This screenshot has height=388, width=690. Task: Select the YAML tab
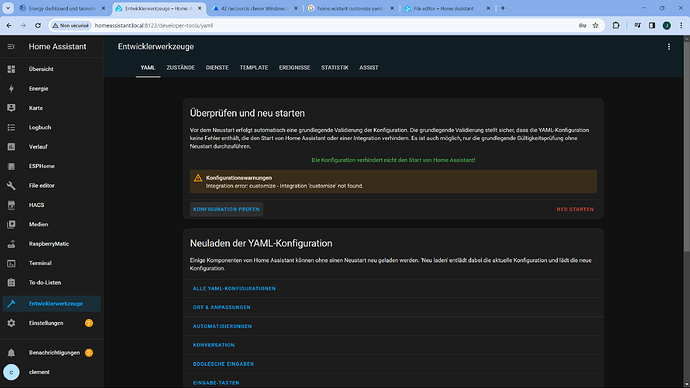(148, 68)
